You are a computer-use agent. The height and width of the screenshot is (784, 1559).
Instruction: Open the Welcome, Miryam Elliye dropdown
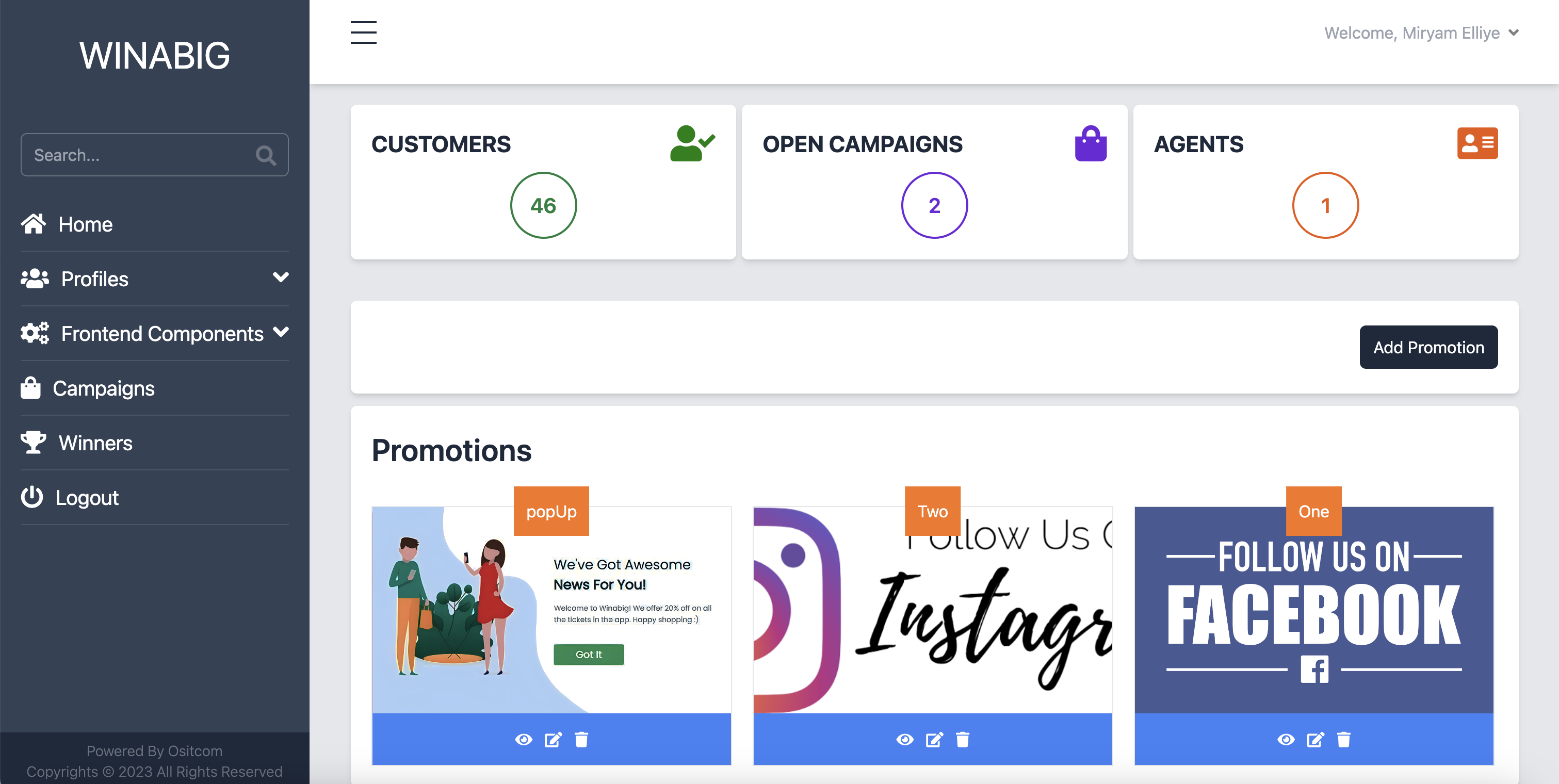coord(1421,32)
